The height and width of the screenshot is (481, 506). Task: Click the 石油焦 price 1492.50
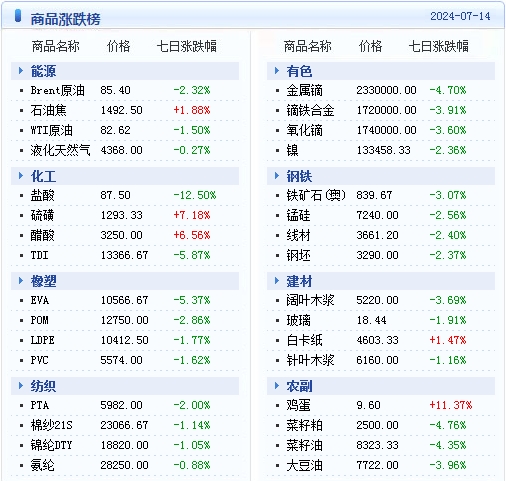point(121,110)
